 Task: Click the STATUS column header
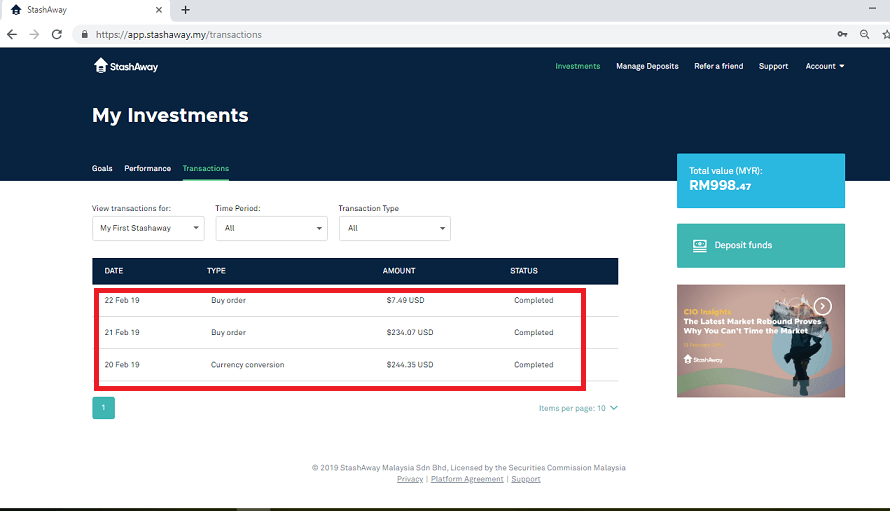(x=524, y=271)
